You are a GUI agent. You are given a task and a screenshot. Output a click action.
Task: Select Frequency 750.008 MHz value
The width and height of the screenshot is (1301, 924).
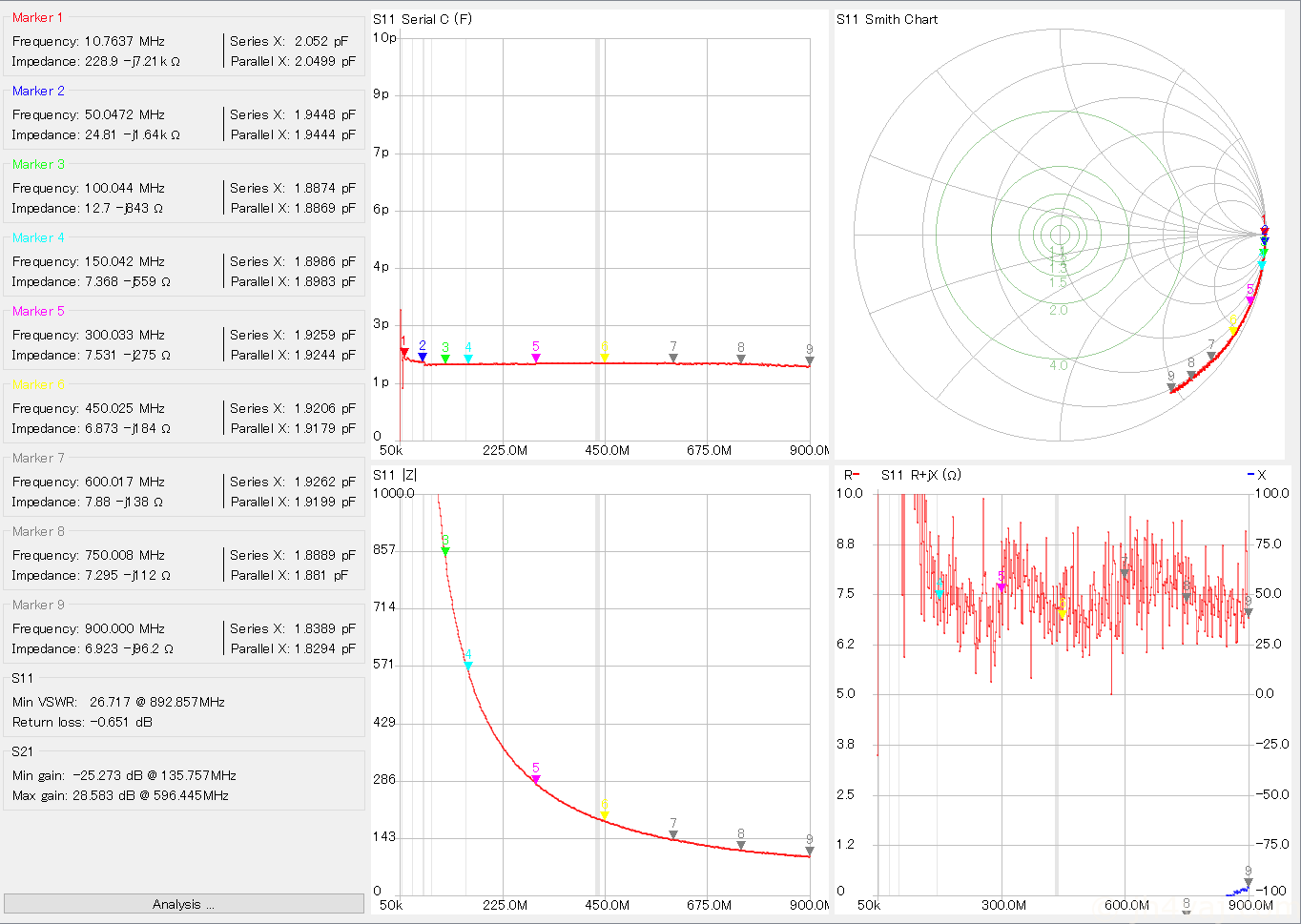pyautogui.click(x=125, y=555)
